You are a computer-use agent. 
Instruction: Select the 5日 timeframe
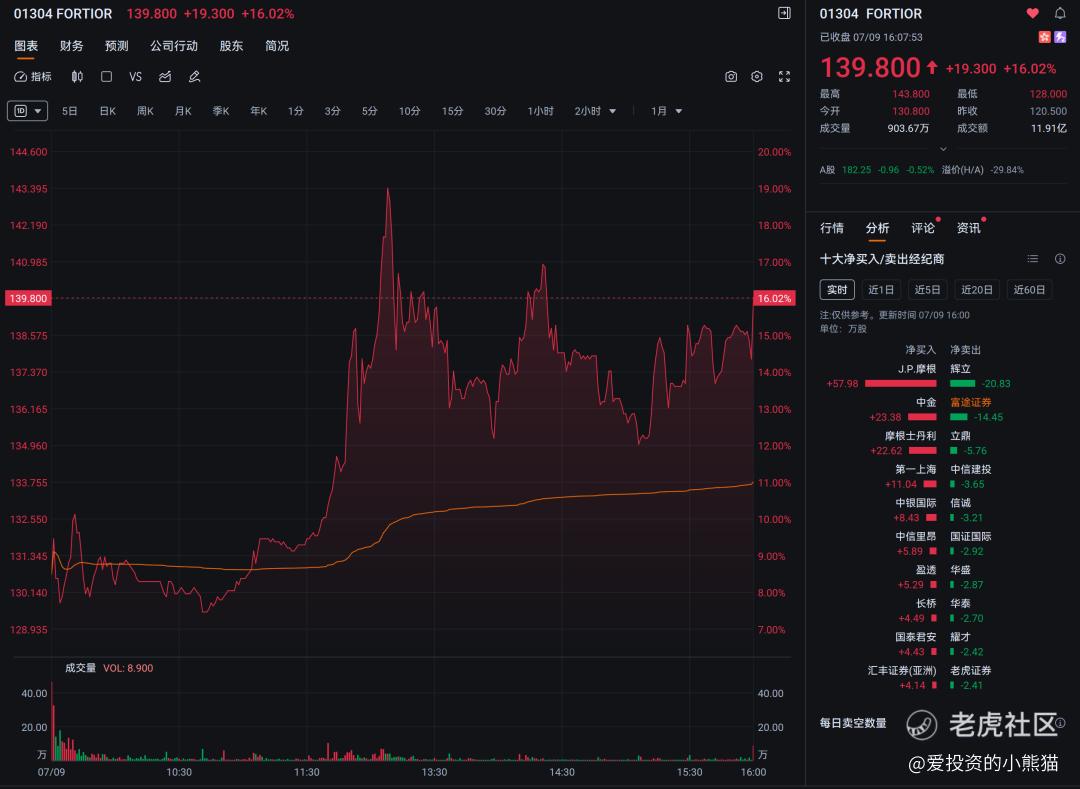pos(70,111)
